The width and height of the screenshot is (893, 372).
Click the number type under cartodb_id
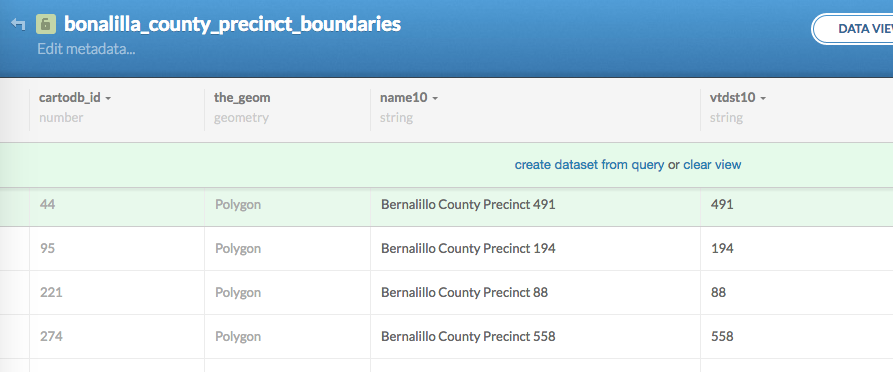[61, 118]
